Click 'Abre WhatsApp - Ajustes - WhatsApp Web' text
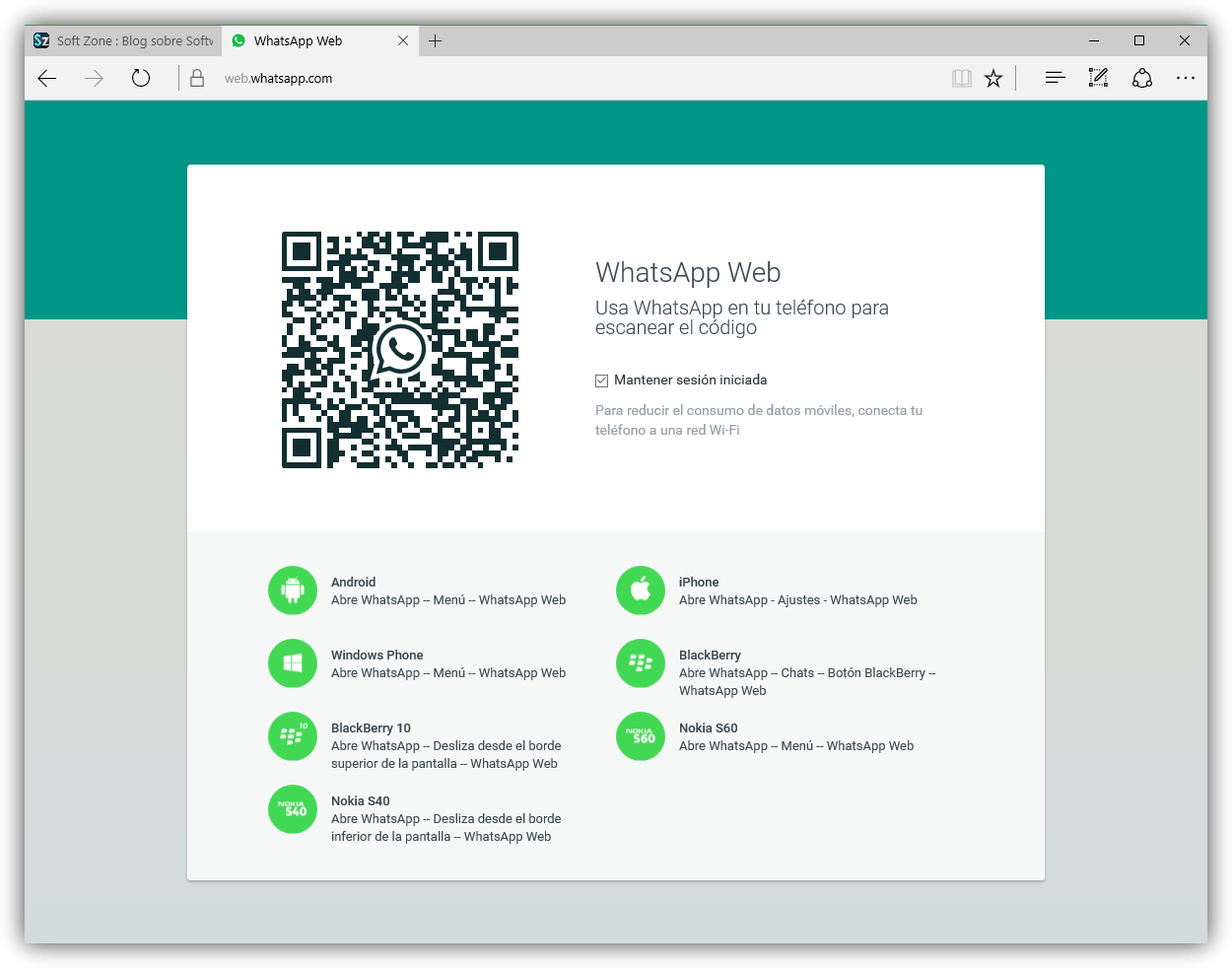This screenshot has width=1232, height=968. 798,600
